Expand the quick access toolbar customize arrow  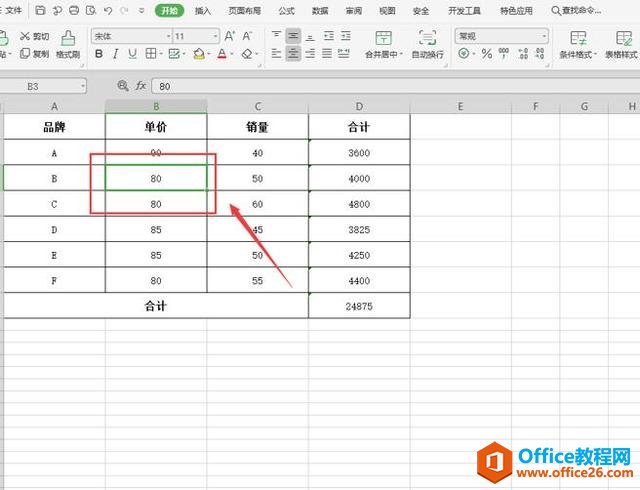tap(141, 11)
